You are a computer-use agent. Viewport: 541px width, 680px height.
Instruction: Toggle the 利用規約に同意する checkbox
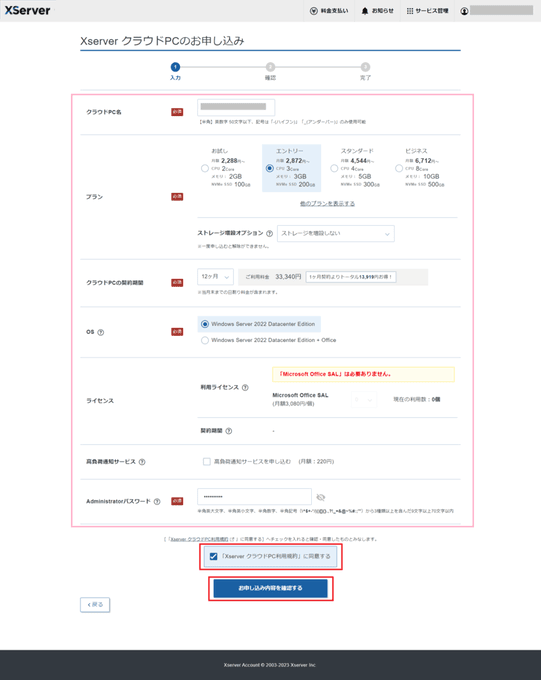point(213,556)
